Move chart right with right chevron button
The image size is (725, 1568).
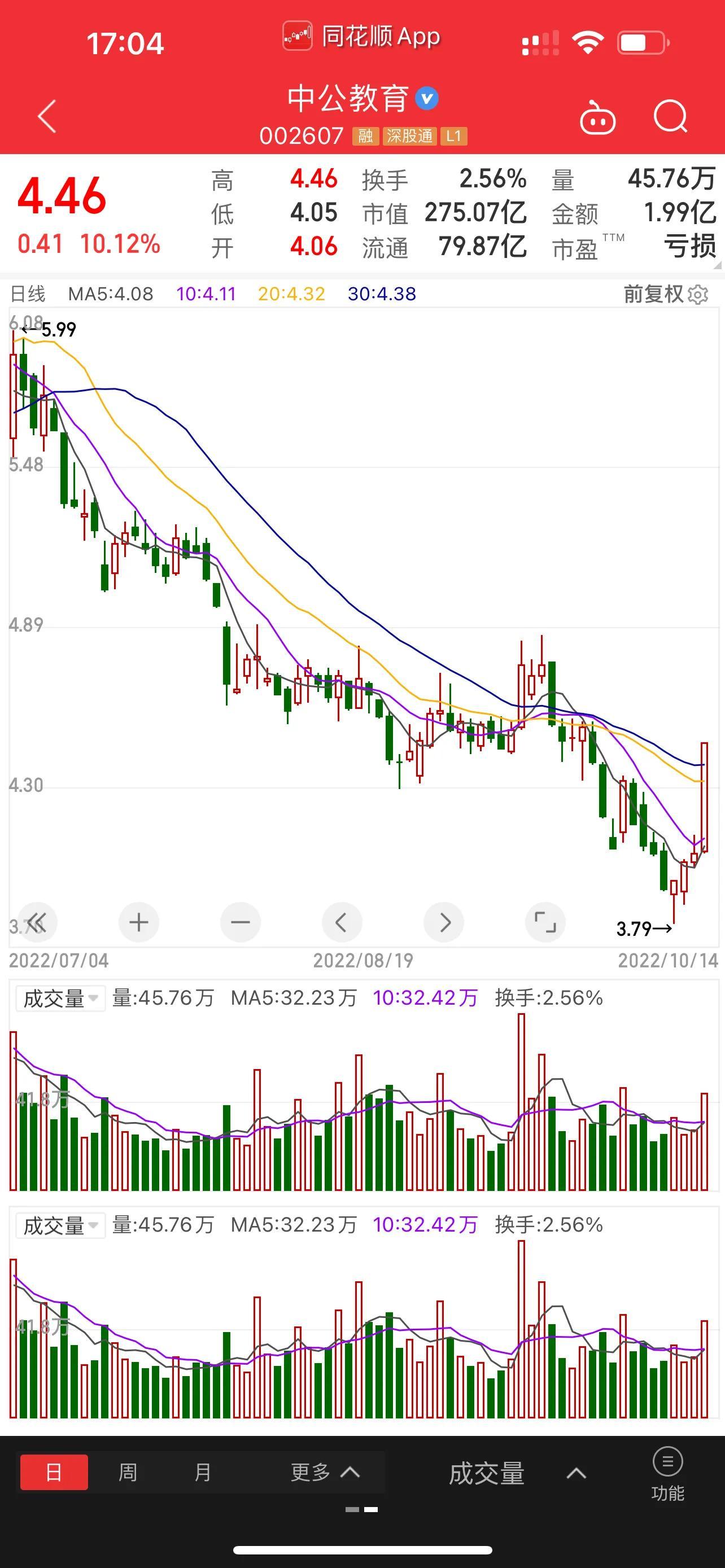444,922
